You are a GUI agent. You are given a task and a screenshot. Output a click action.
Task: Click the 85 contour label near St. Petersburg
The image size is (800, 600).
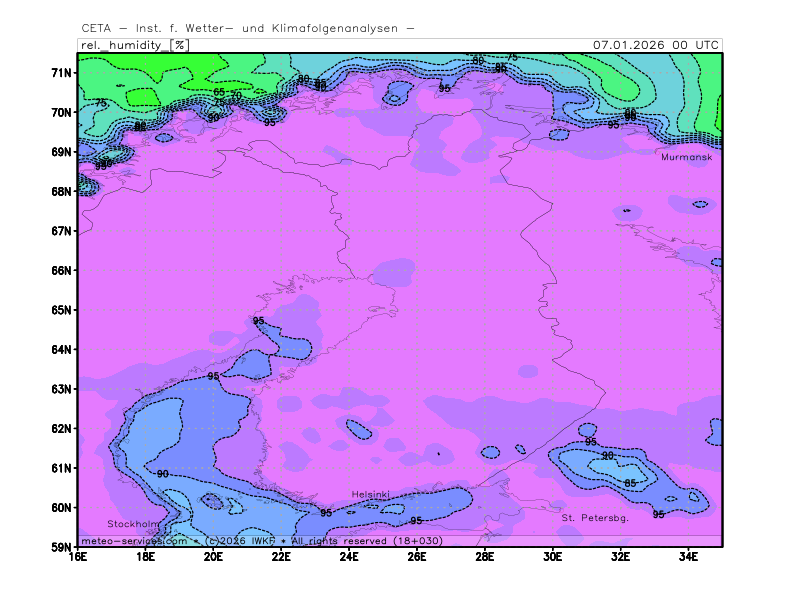click(x=630, y=483)
